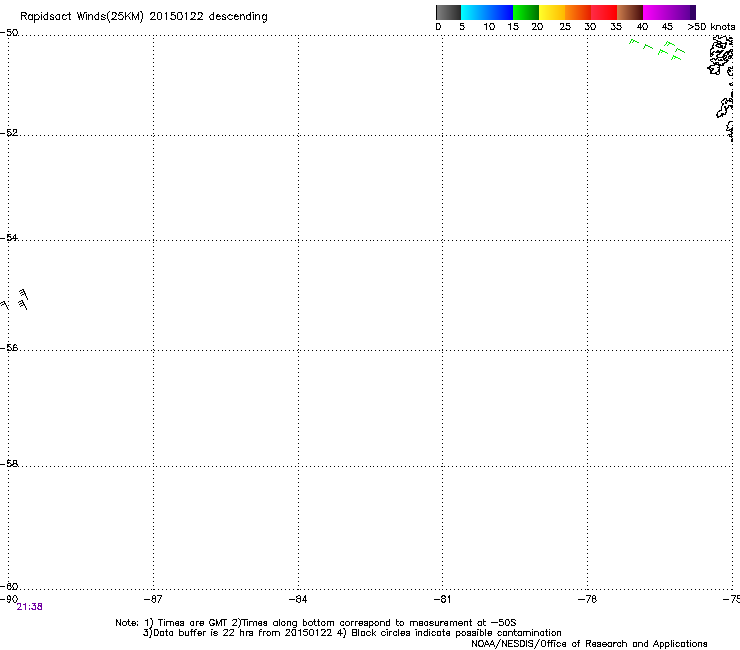Click the '-78' longitude axis label
740x650 pixels.
[587, 599]
